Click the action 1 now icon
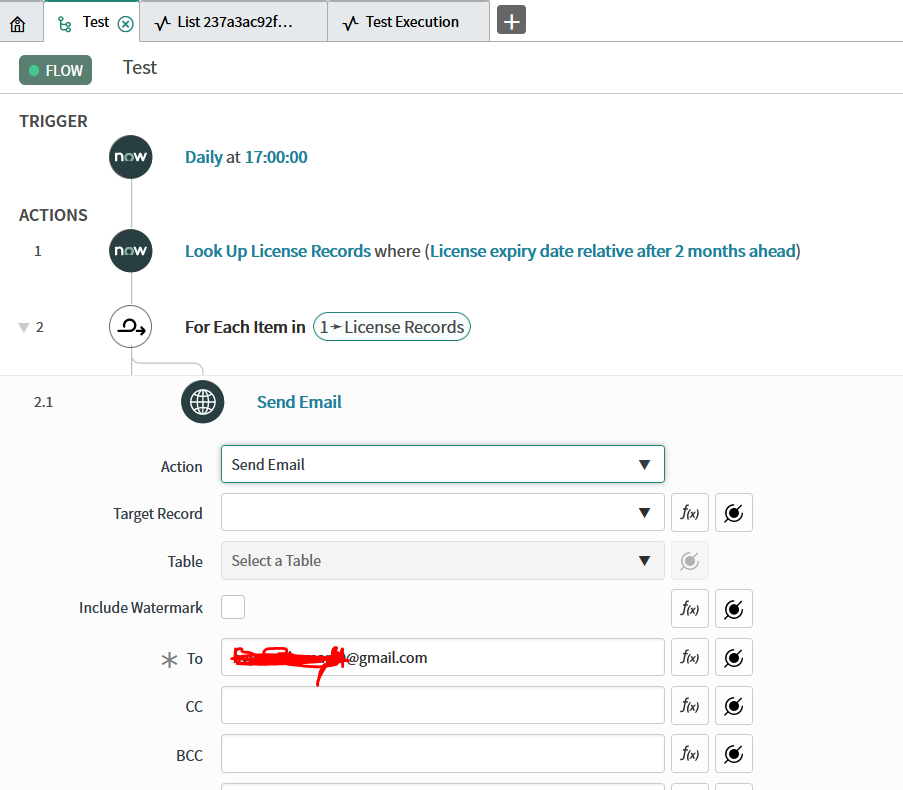This screenshot has width=903, height=790. (131, 250)
